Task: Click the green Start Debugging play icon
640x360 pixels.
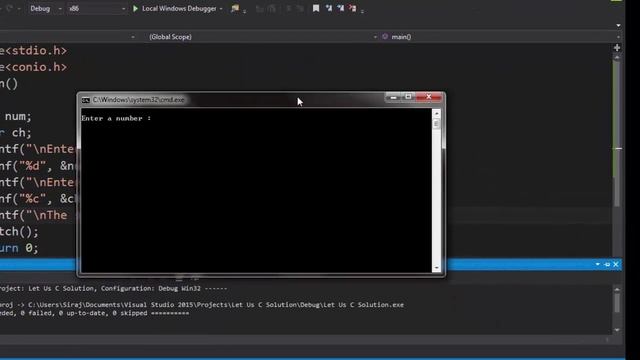Action: click(x=136, y=8)
